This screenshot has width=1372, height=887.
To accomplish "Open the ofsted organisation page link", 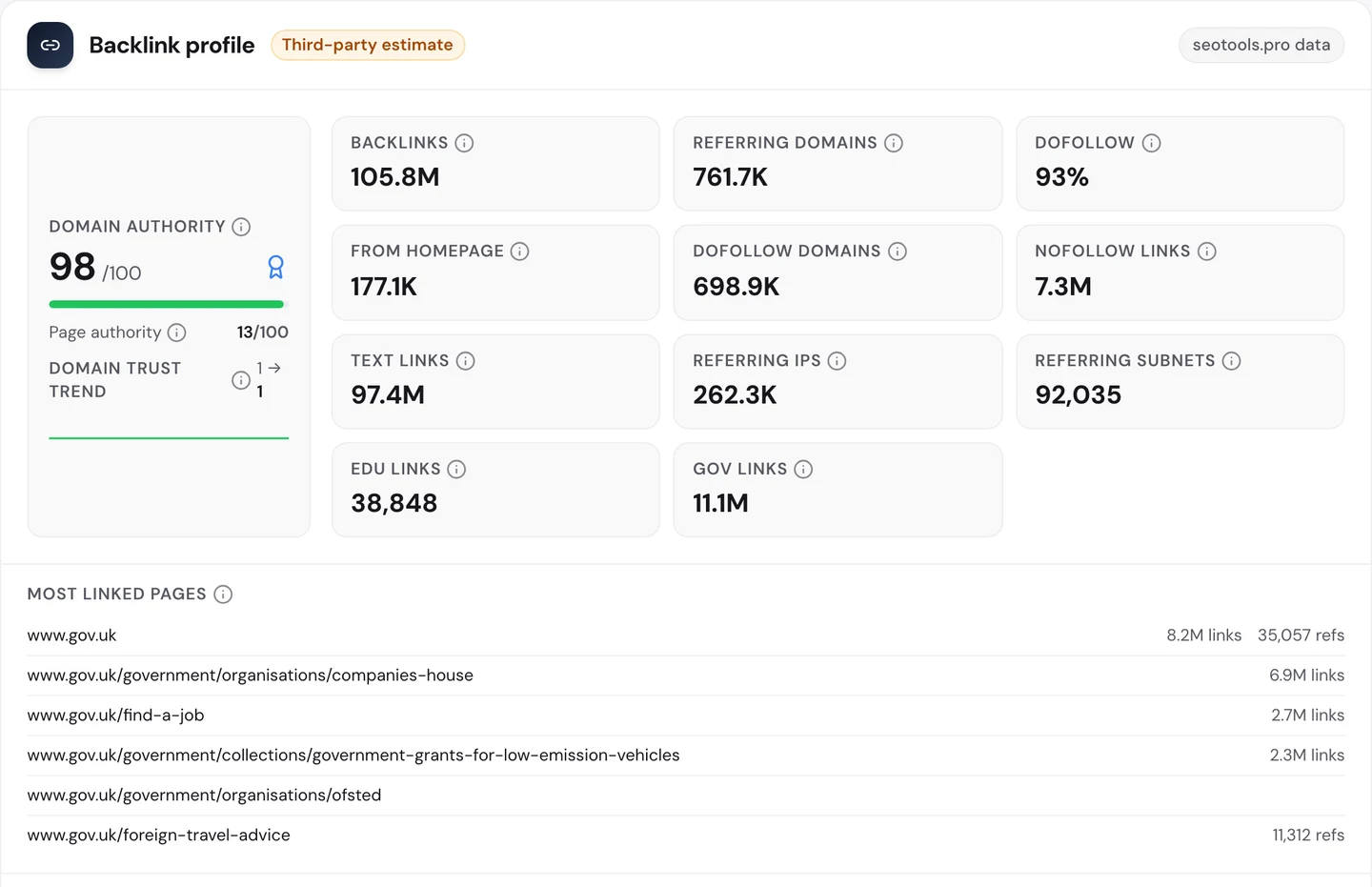I will pyautogui.click(x=205, y=796).
